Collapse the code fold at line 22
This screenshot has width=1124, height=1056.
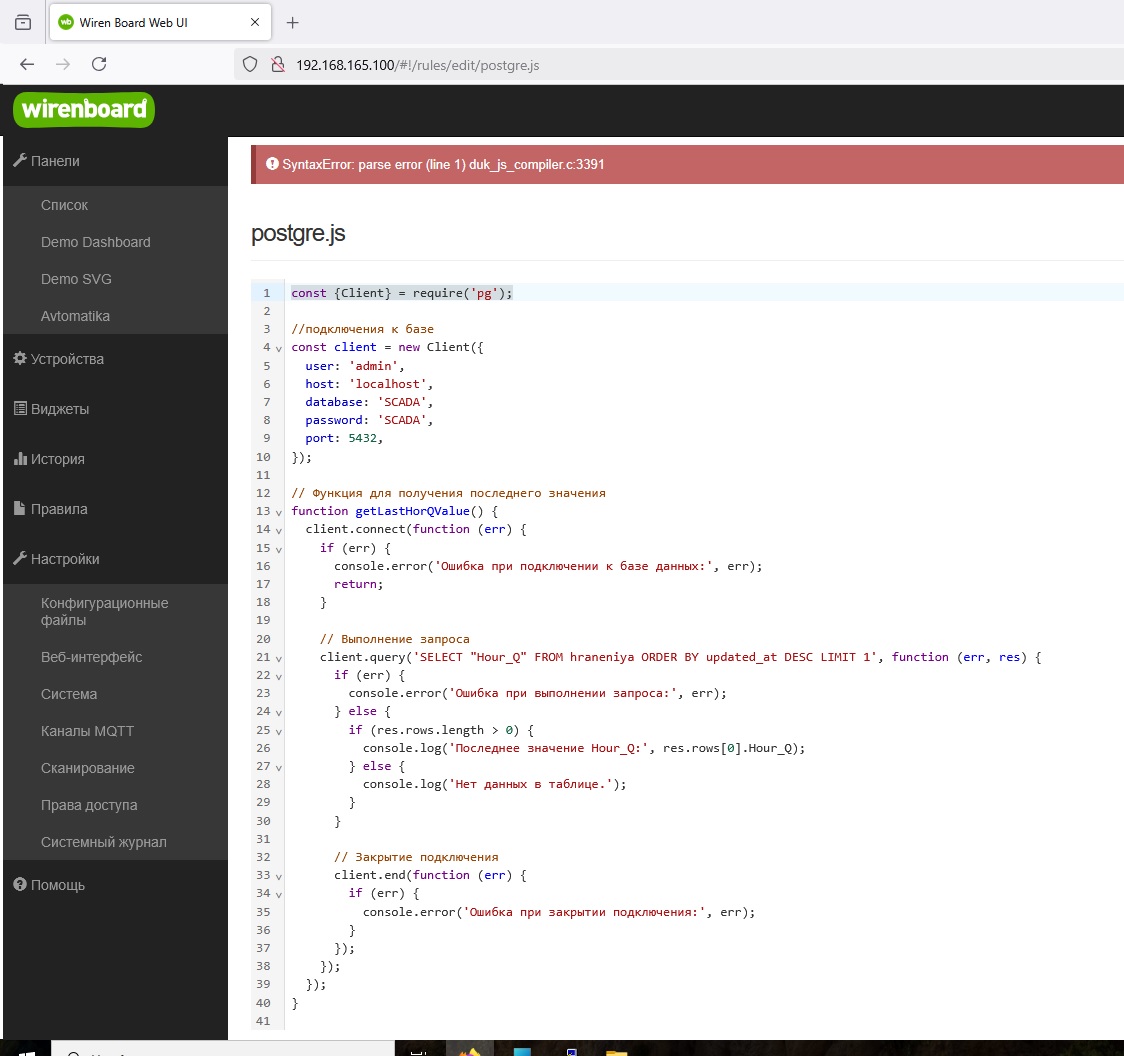click(279, 677)
